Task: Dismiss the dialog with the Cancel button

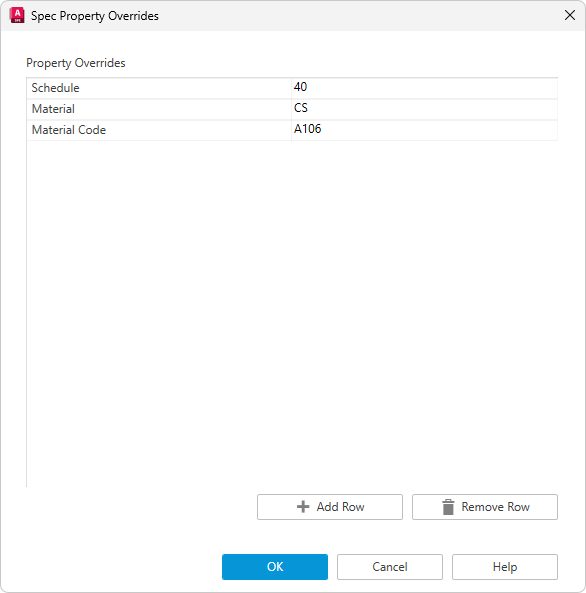Action: point(390,567)
